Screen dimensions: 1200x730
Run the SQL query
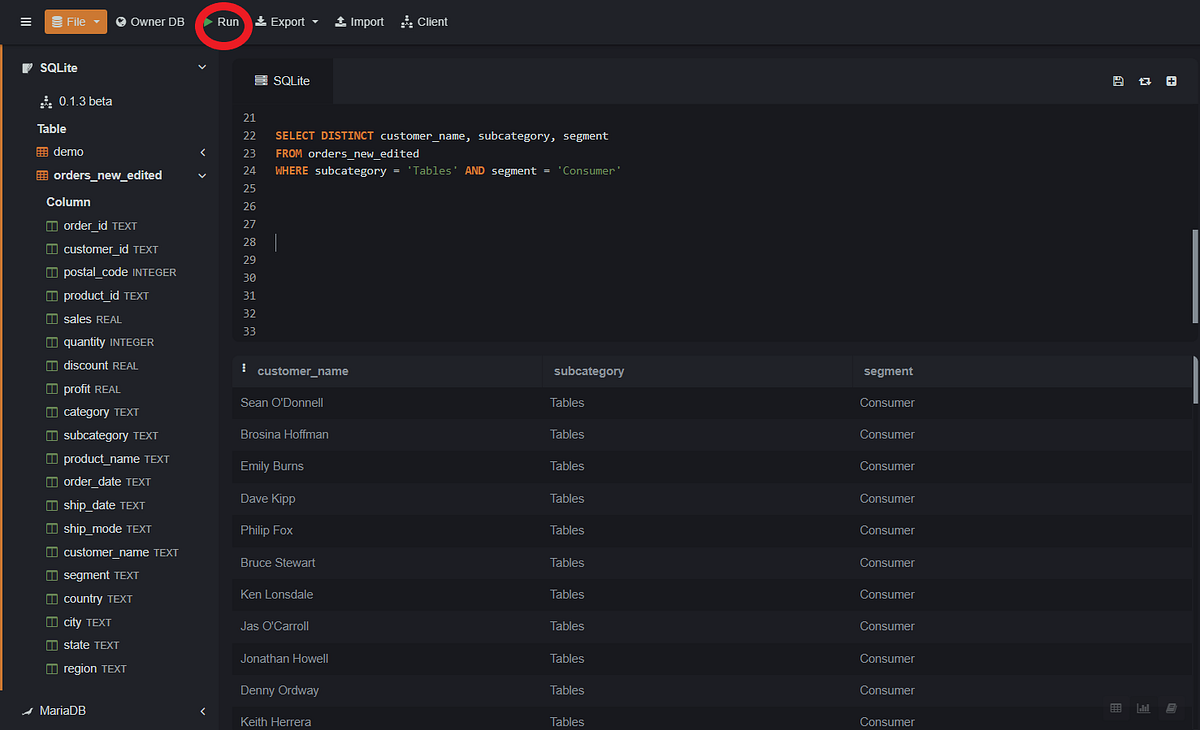(222, 22)
